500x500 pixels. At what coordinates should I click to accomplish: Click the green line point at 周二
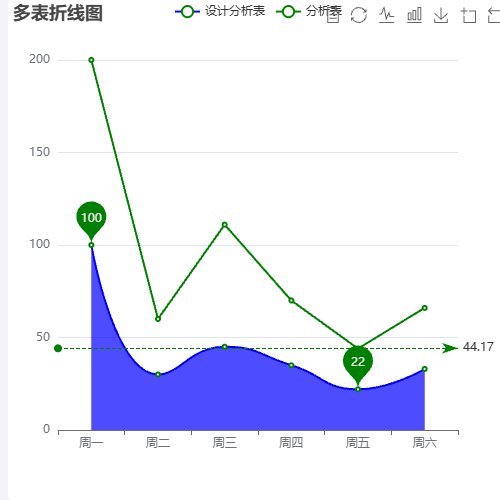[x=158, y=319]
